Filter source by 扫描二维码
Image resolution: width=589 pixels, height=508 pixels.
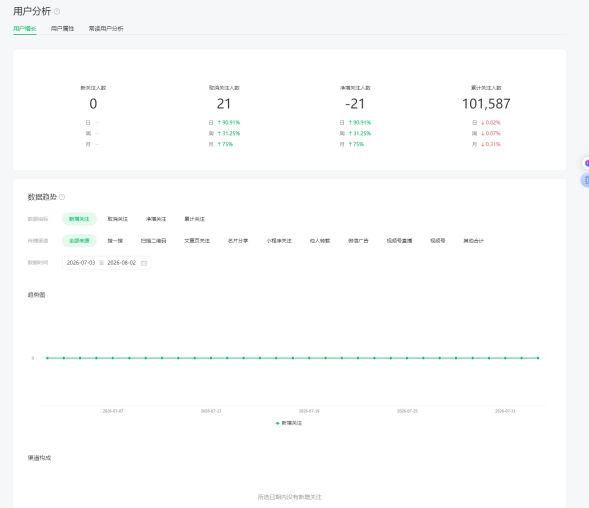[x=153, y=241]
